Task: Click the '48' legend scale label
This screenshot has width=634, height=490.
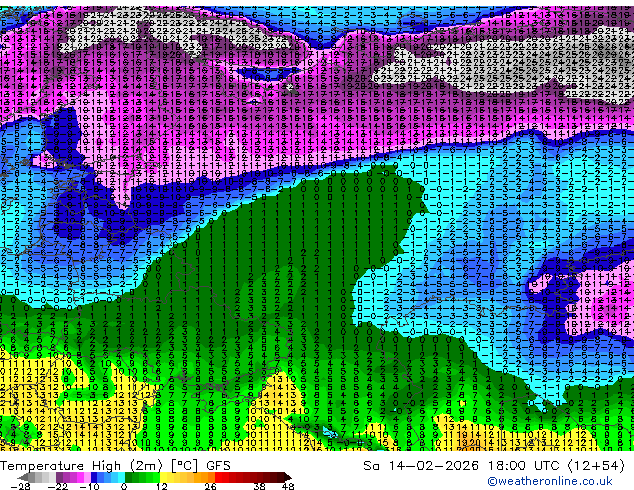Action: pos(288,486)
